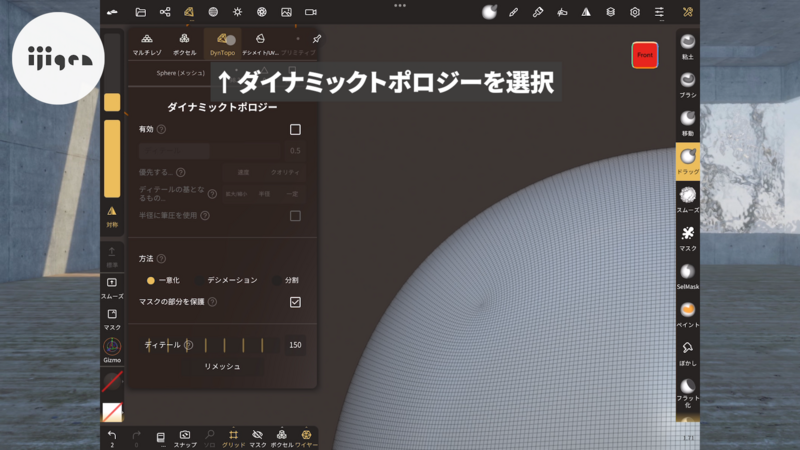Toggle ワイヤー wireframe display
The width and height of the screenshot is (800, 450).
point(306,438)
